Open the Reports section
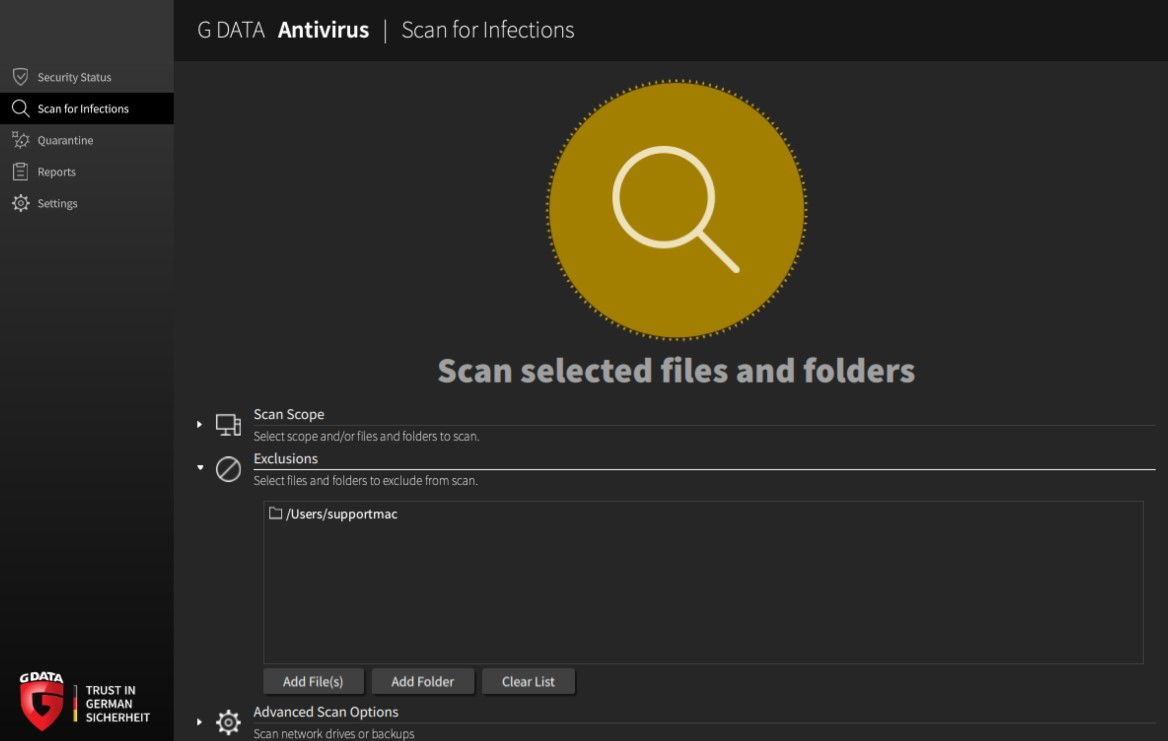 86,172
